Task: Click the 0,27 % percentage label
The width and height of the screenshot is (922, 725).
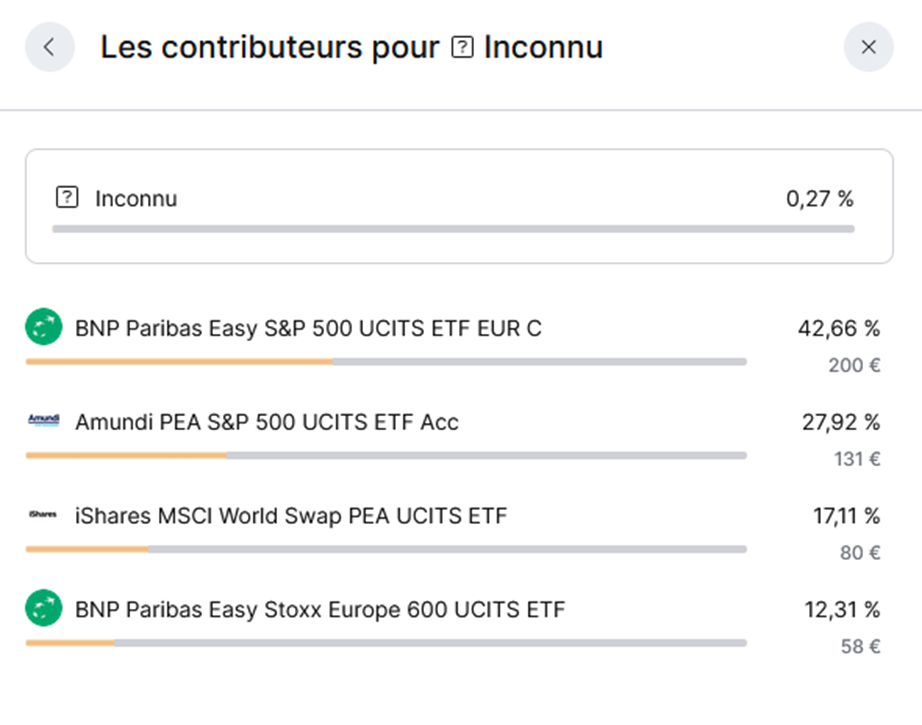Action: pyautogui.click(x=820, y=199)
